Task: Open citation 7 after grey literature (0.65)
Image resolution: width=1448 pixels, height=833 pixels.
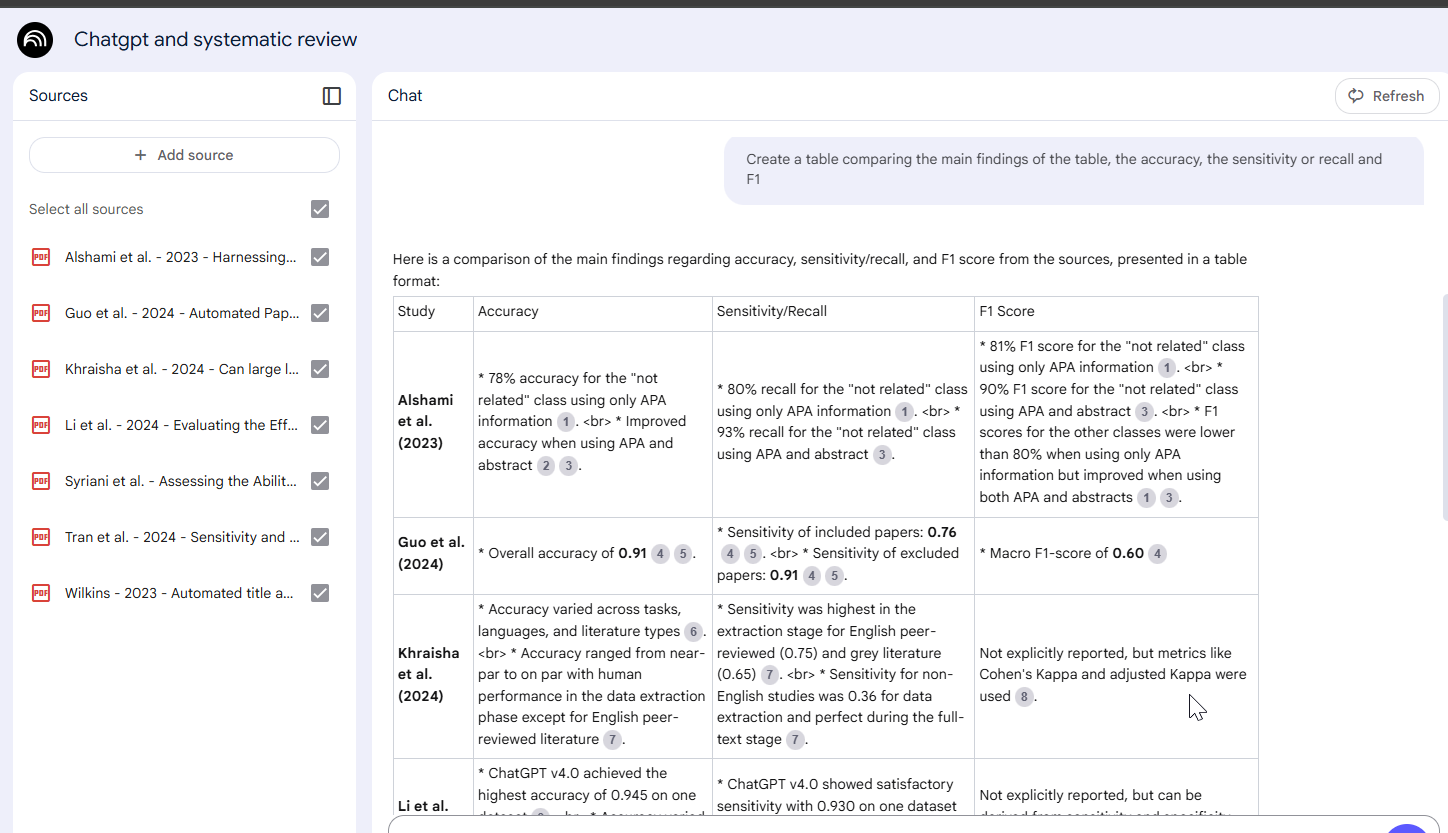Action: [x=769, y=675]
